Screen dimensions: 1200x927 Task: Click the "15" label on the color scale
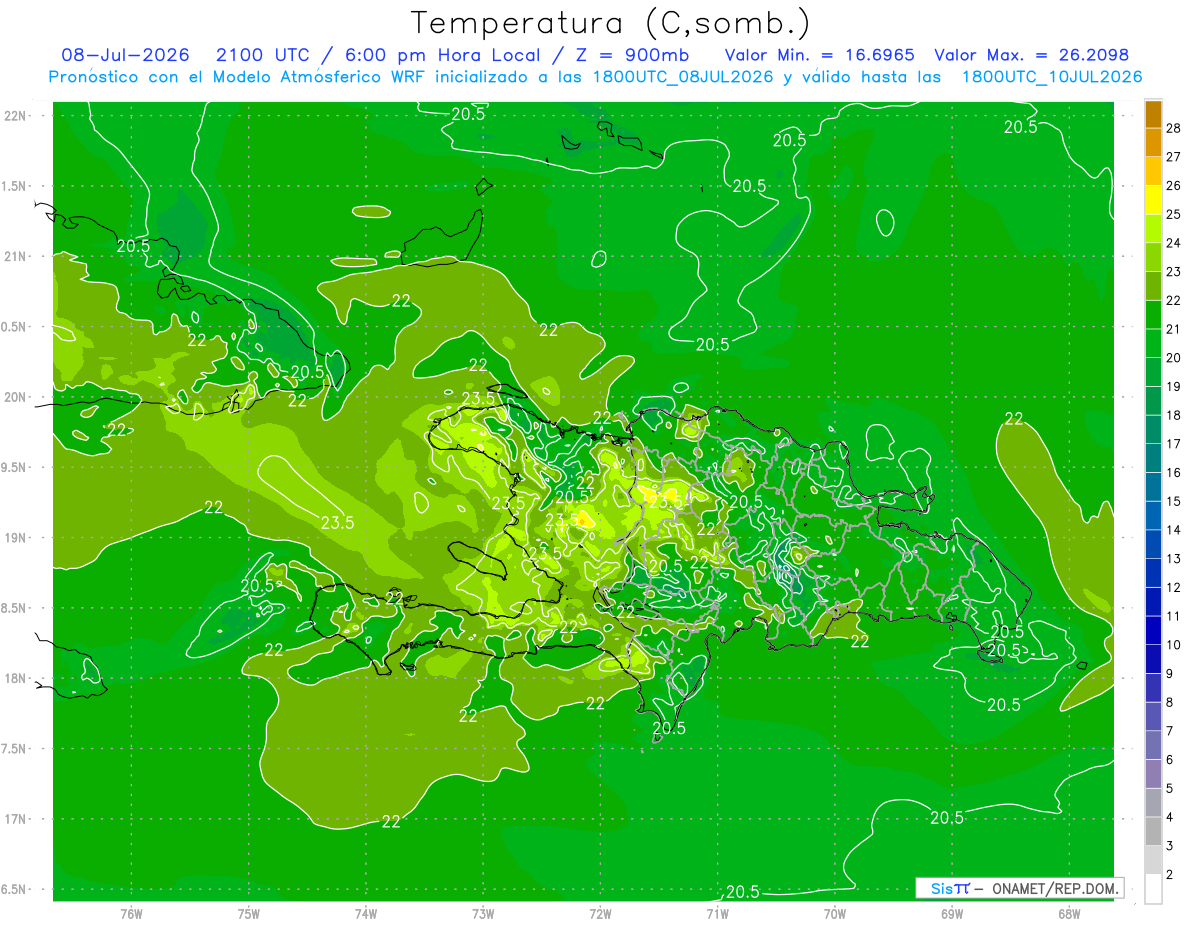coord(1174,501)
